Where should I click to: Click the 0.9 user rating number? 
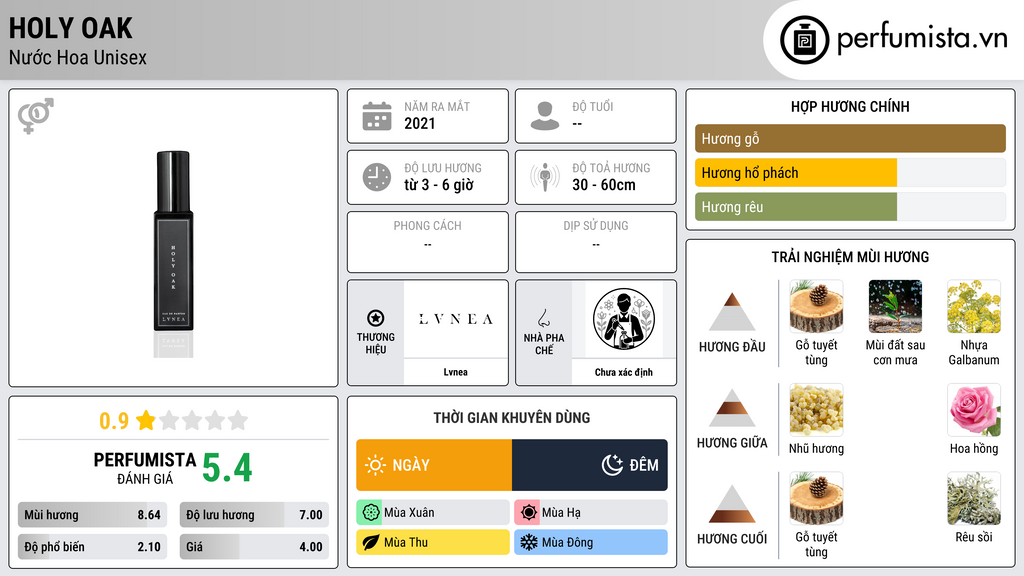pyautogui.click(x=114, y=421)
